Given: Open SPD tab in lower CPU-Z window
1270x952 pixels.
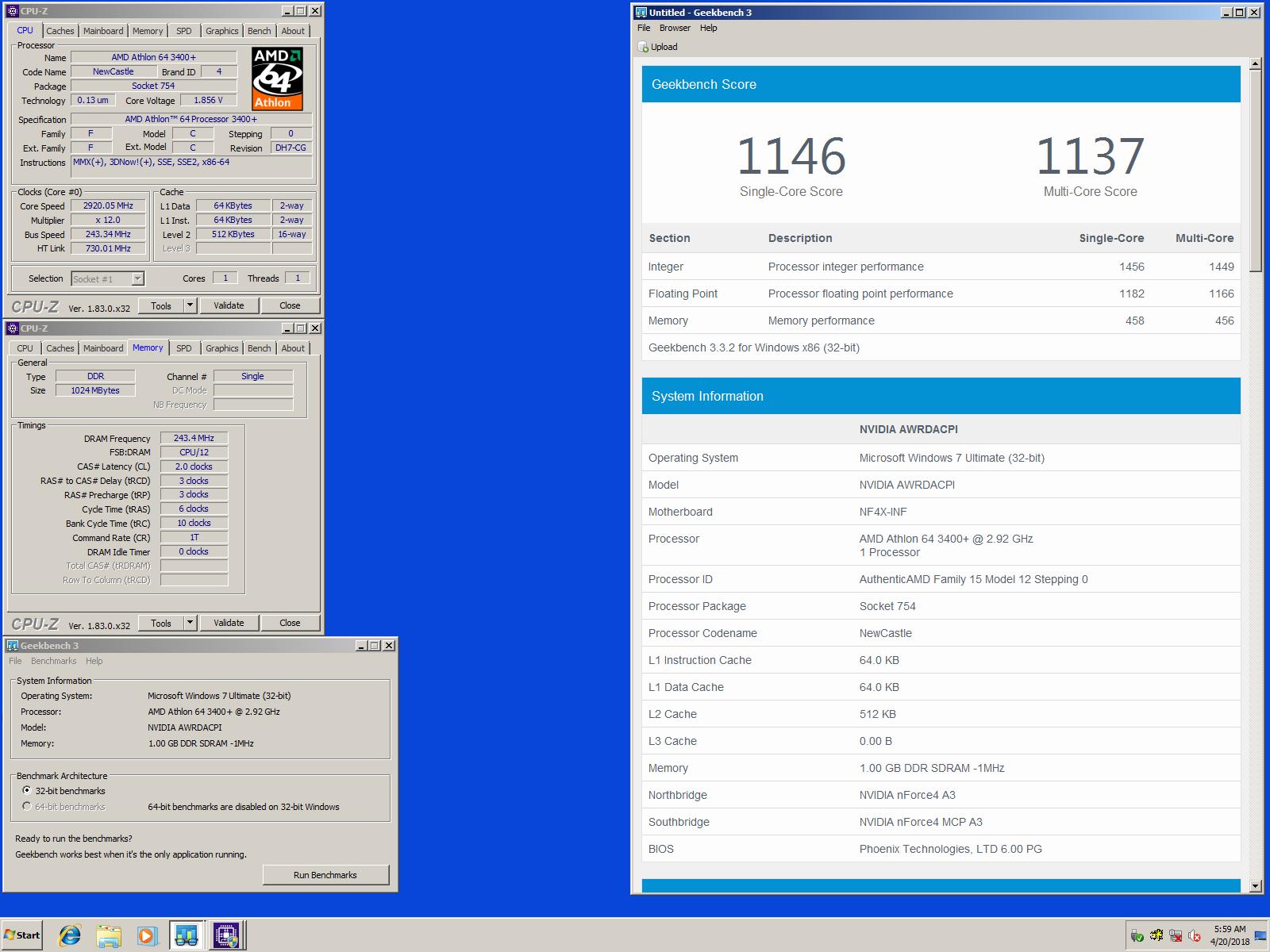Looking at the screenshot, I should 184,348.
